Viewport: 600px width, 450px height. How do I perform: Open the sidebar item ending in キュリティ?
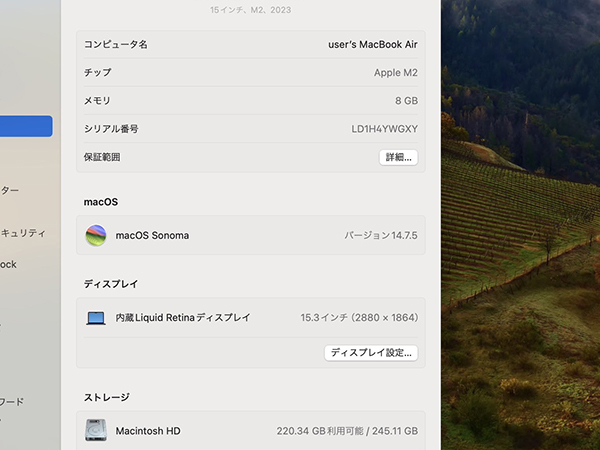(x=23, y=233)
